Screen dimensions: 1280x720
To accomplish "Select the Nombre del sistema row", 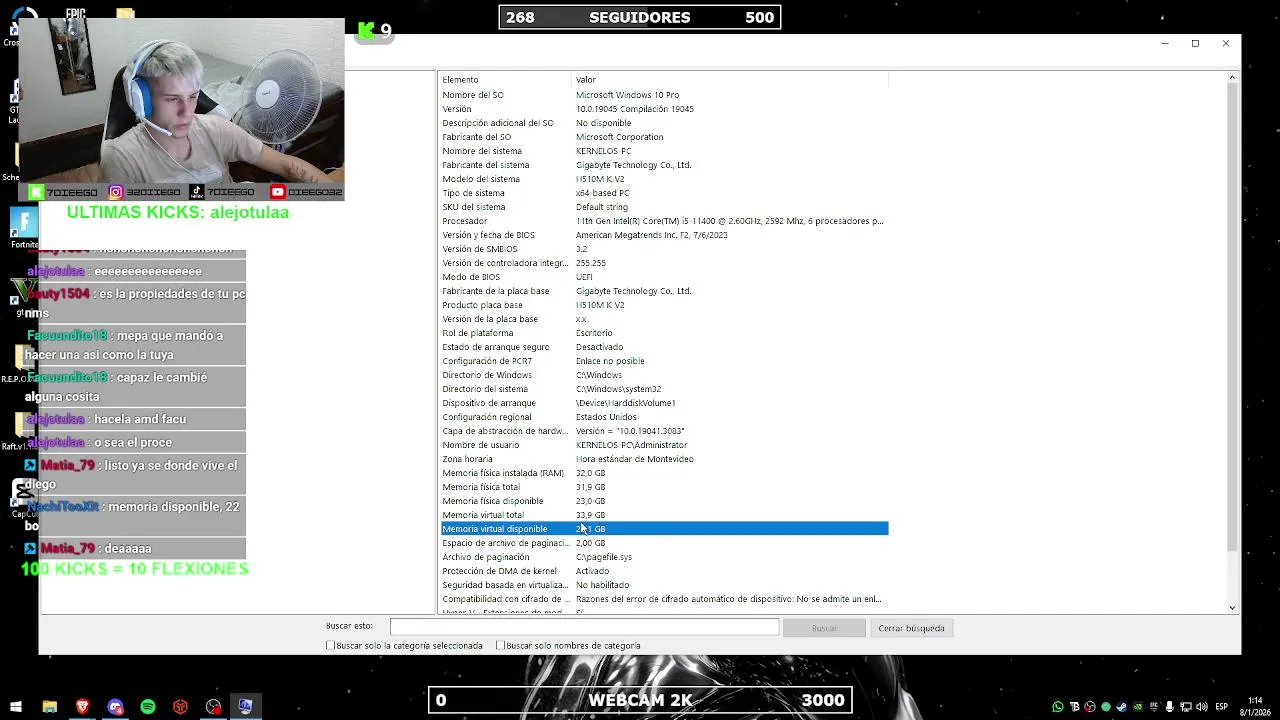I will [664, 151].
